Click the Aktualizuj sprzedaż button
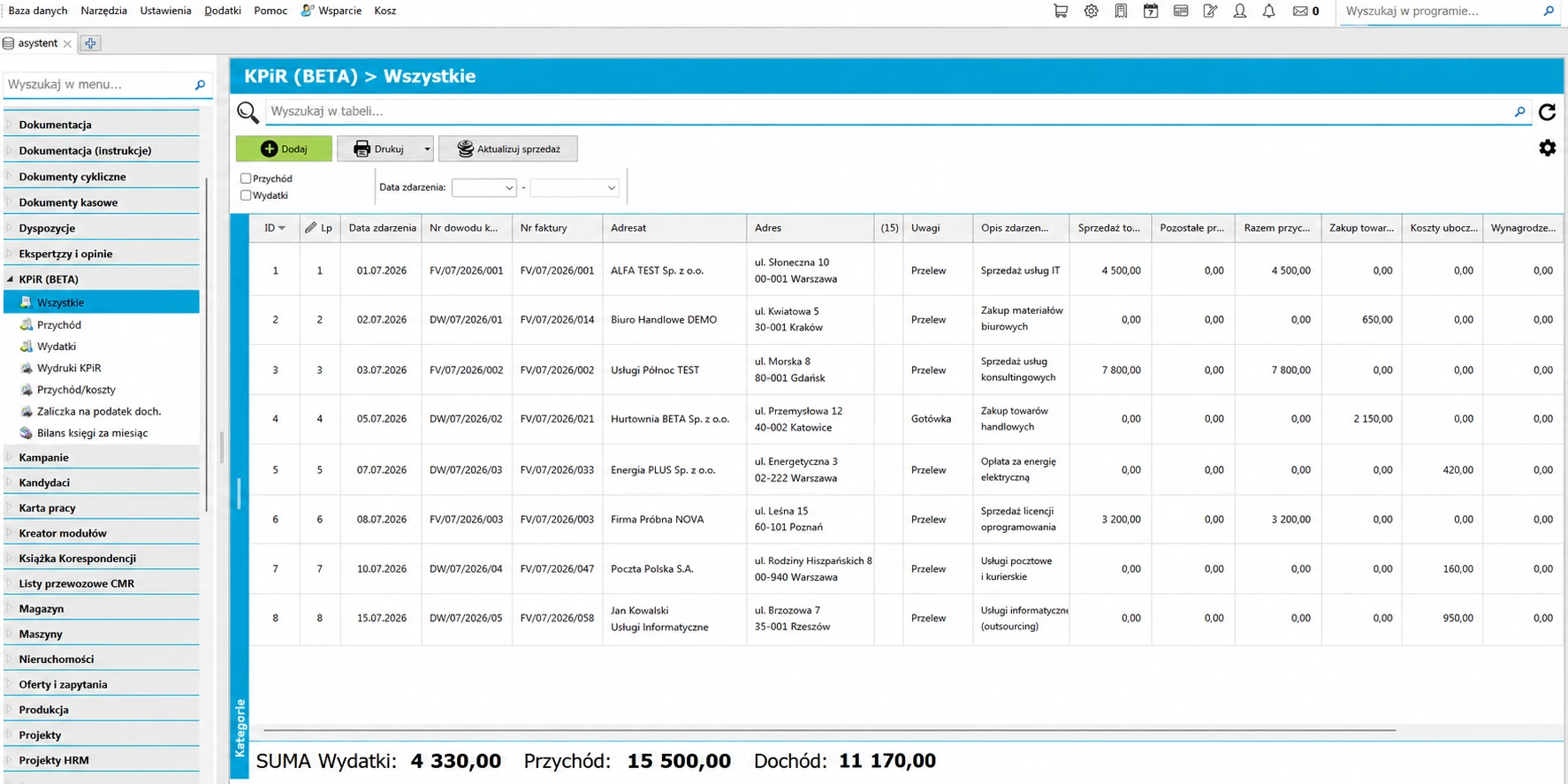Viewport: 1568px width, 784px height. pos(508,148)
